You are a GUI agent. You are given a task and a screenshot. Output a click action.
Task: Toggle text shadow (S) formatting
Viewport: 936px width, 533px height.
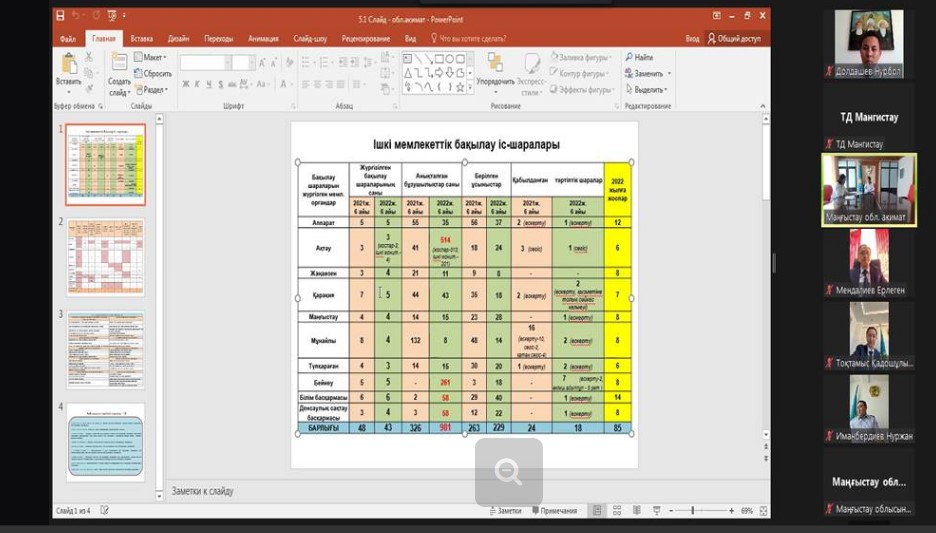point(220,84)
